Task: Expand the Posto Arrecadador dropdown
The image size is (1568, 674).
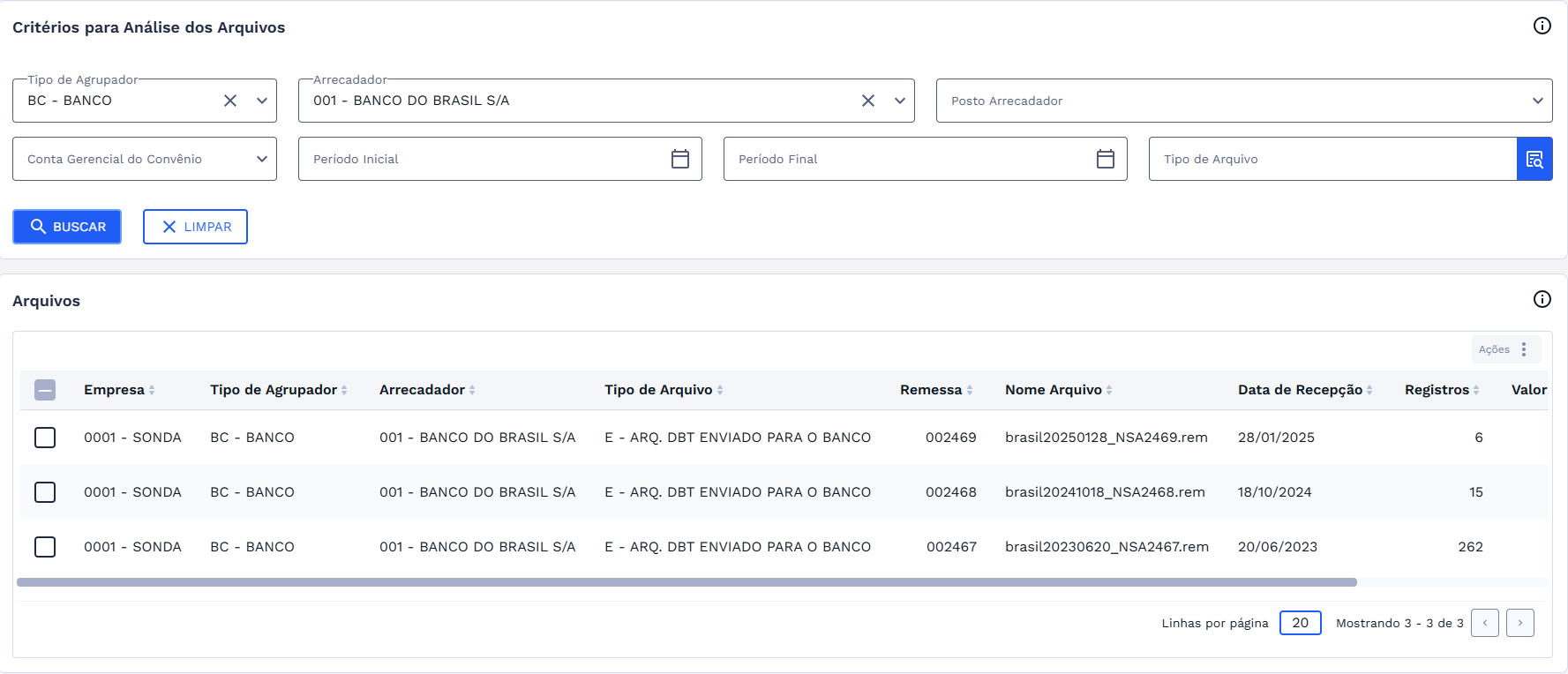Action: (1537, 101)
